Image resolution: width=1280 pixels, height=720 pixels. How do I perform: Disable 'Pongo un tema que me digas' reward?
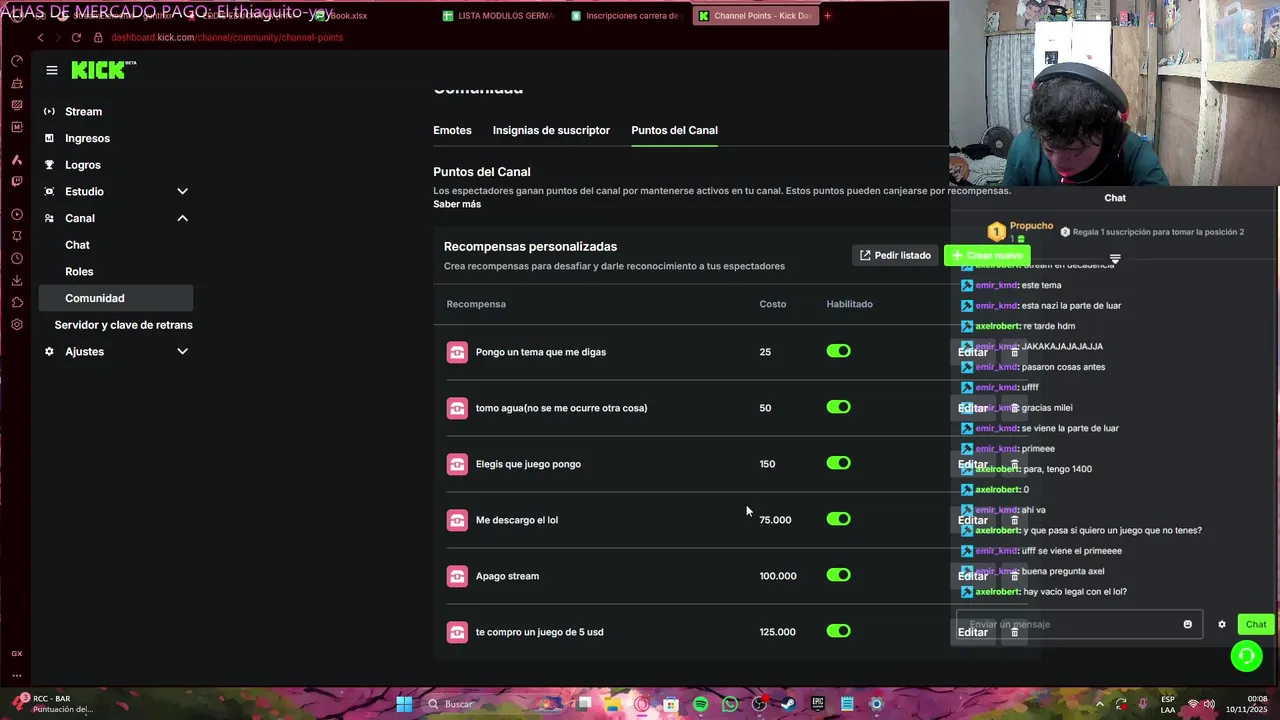pos(838,351)
